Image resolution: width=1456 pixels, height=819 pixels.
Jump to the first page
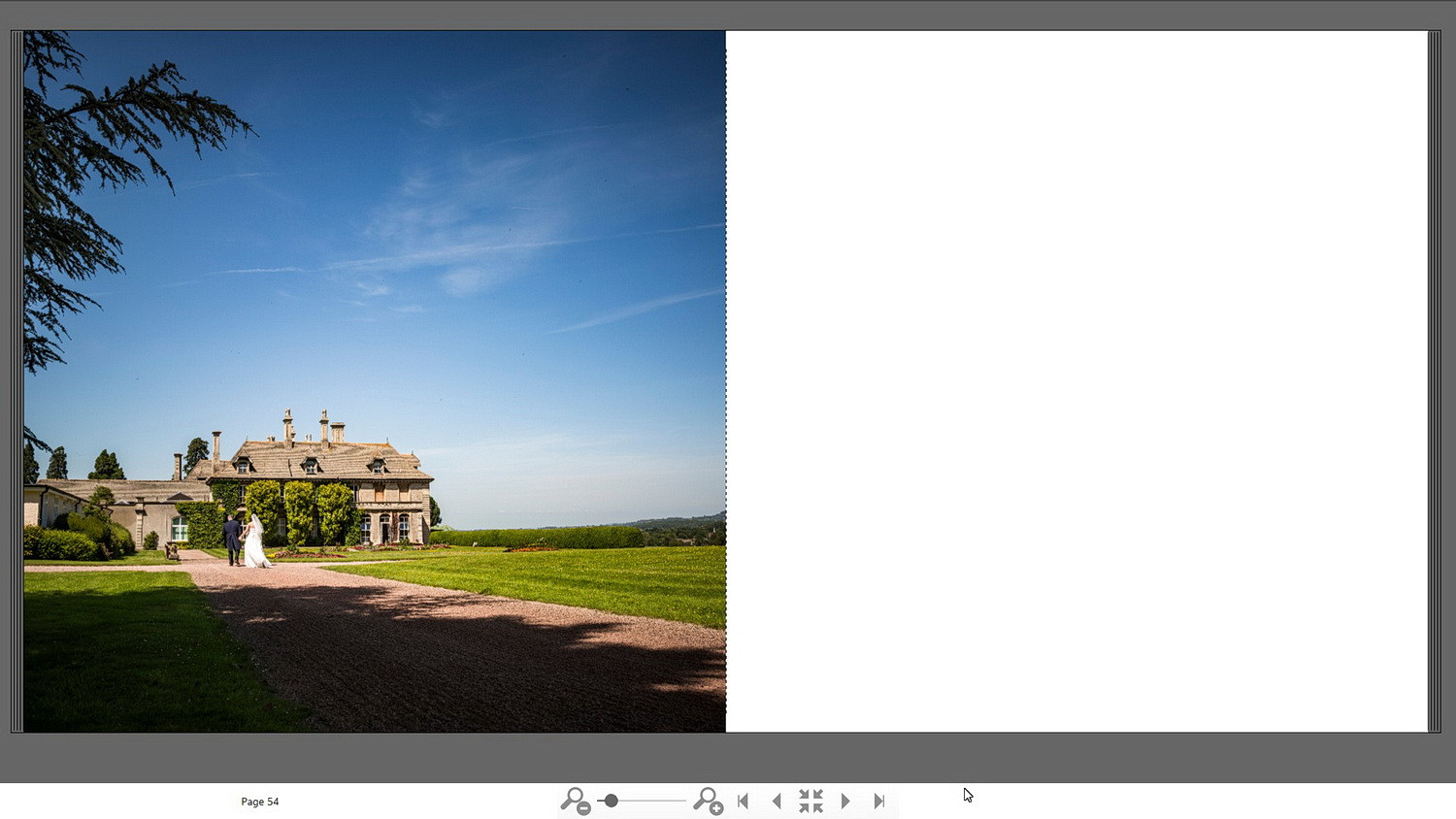click(743, 801)
